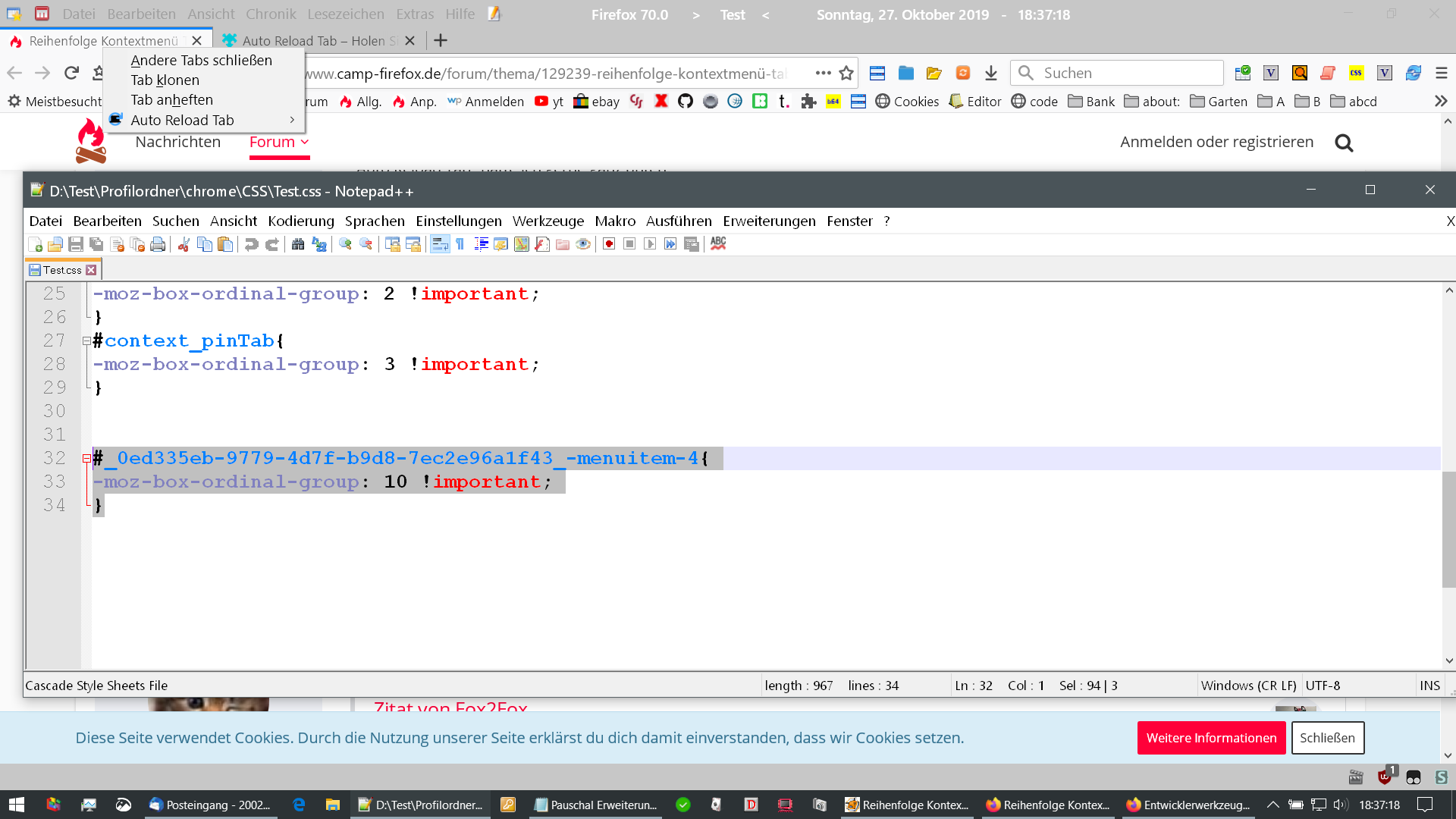Click the Print icon in Notepad++ toolbar
The image size is (1456, 819).
click(x=158, y=244)
